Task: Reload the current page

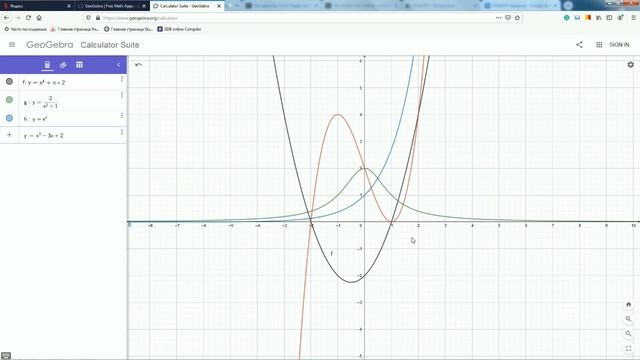Action: point(28,18)
